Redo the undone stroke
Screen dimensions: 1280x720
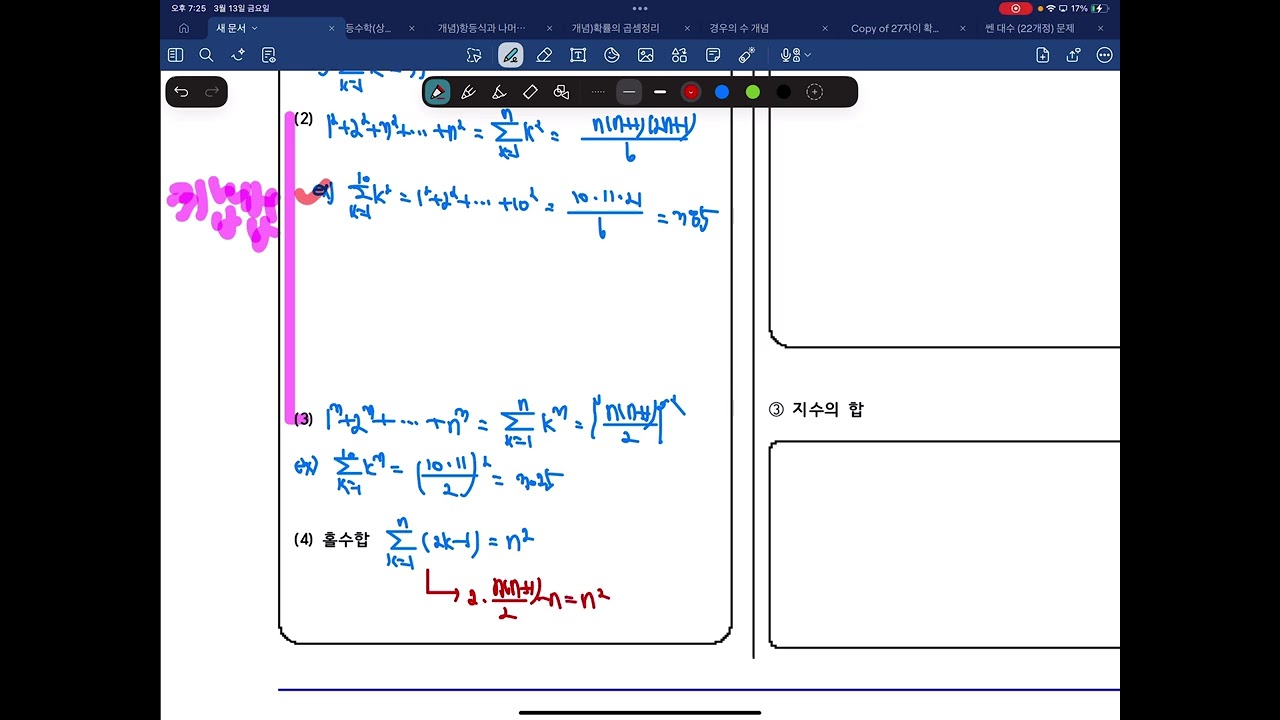coord(212,92)
